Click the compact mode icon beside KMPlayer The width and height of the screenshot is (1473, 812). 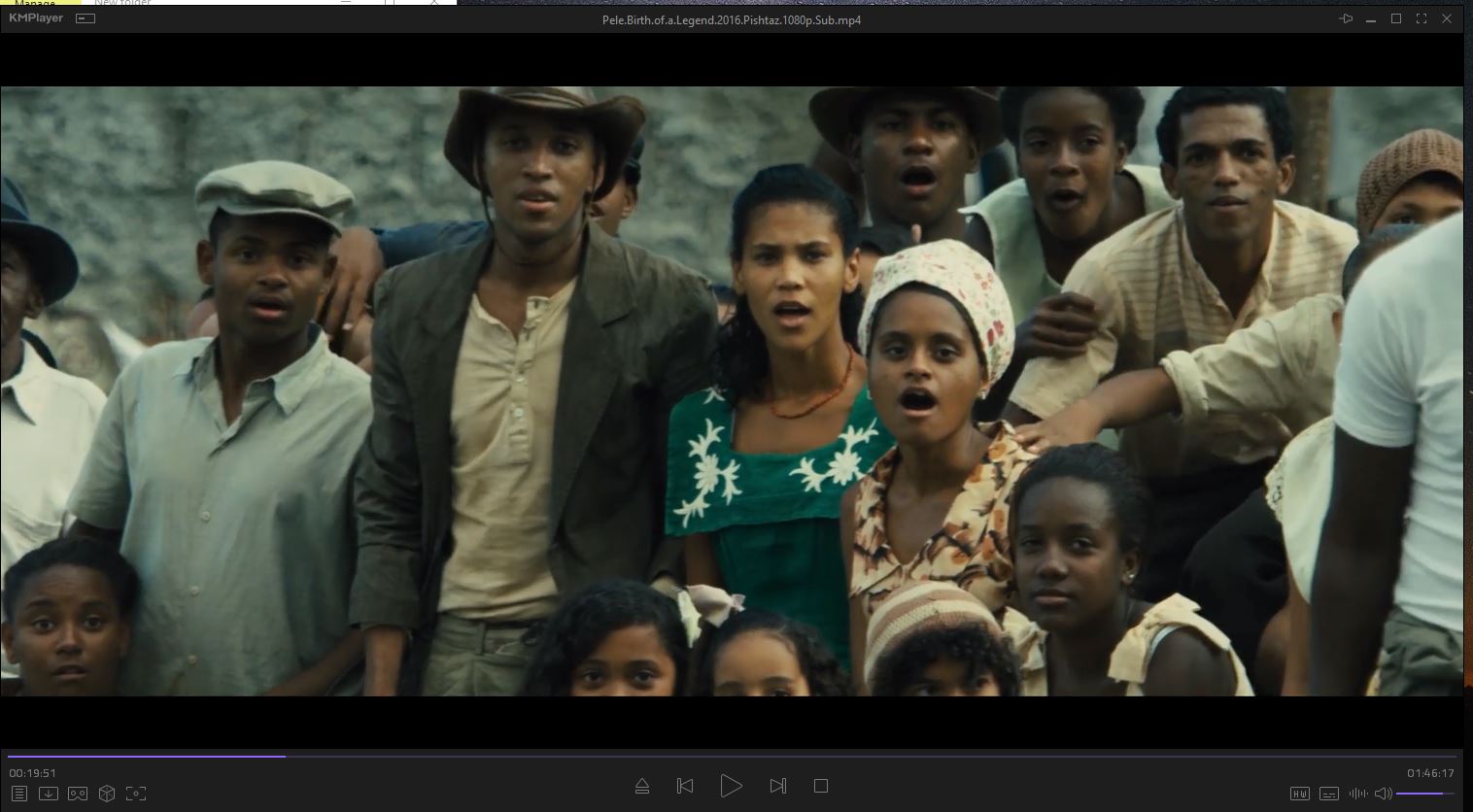tap(86, 18)
